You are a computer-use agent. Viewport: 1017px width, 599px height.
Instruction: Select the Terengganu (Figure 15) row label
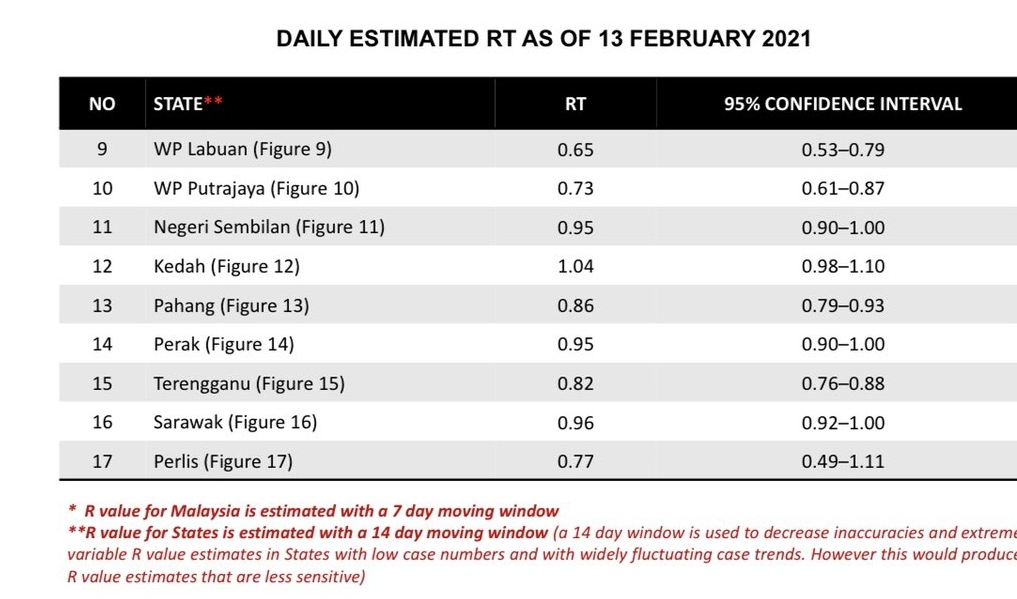click(249, 384)
